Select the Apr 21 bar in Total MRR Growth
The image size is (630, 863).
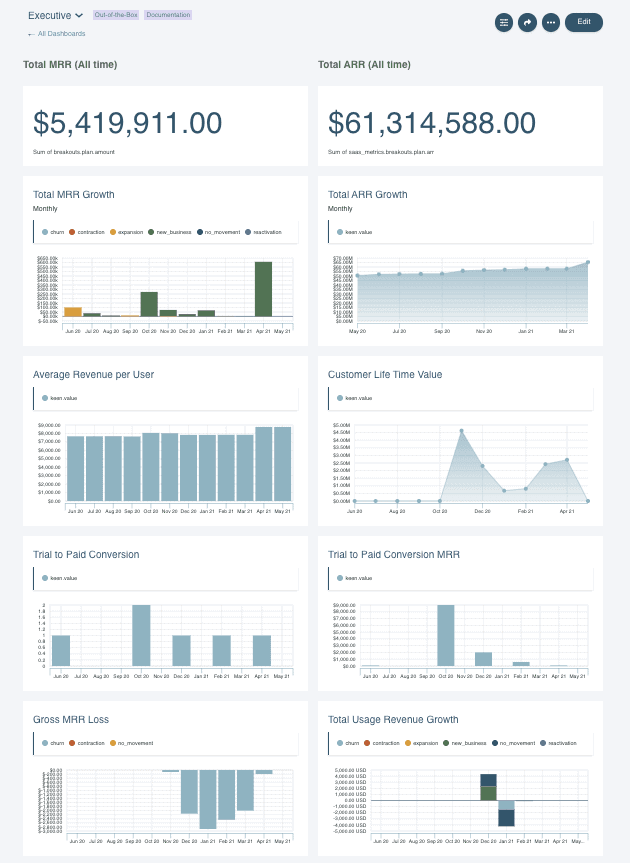264,289
